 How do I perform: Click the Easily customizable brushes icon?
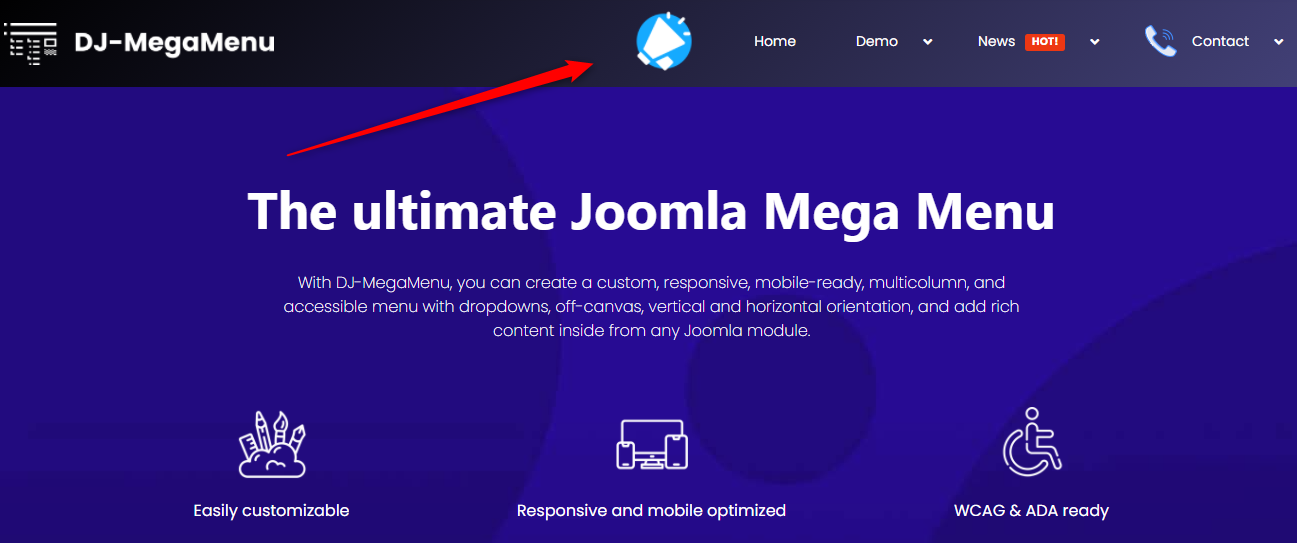point(272,443)
